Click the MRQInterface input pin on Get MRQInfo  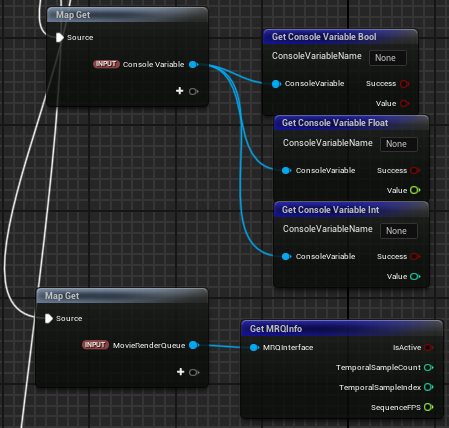255,348
